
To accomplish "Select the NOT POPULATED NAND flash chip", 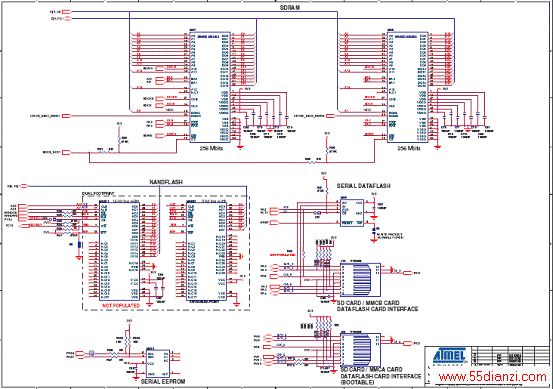I will tap(119, 251).
